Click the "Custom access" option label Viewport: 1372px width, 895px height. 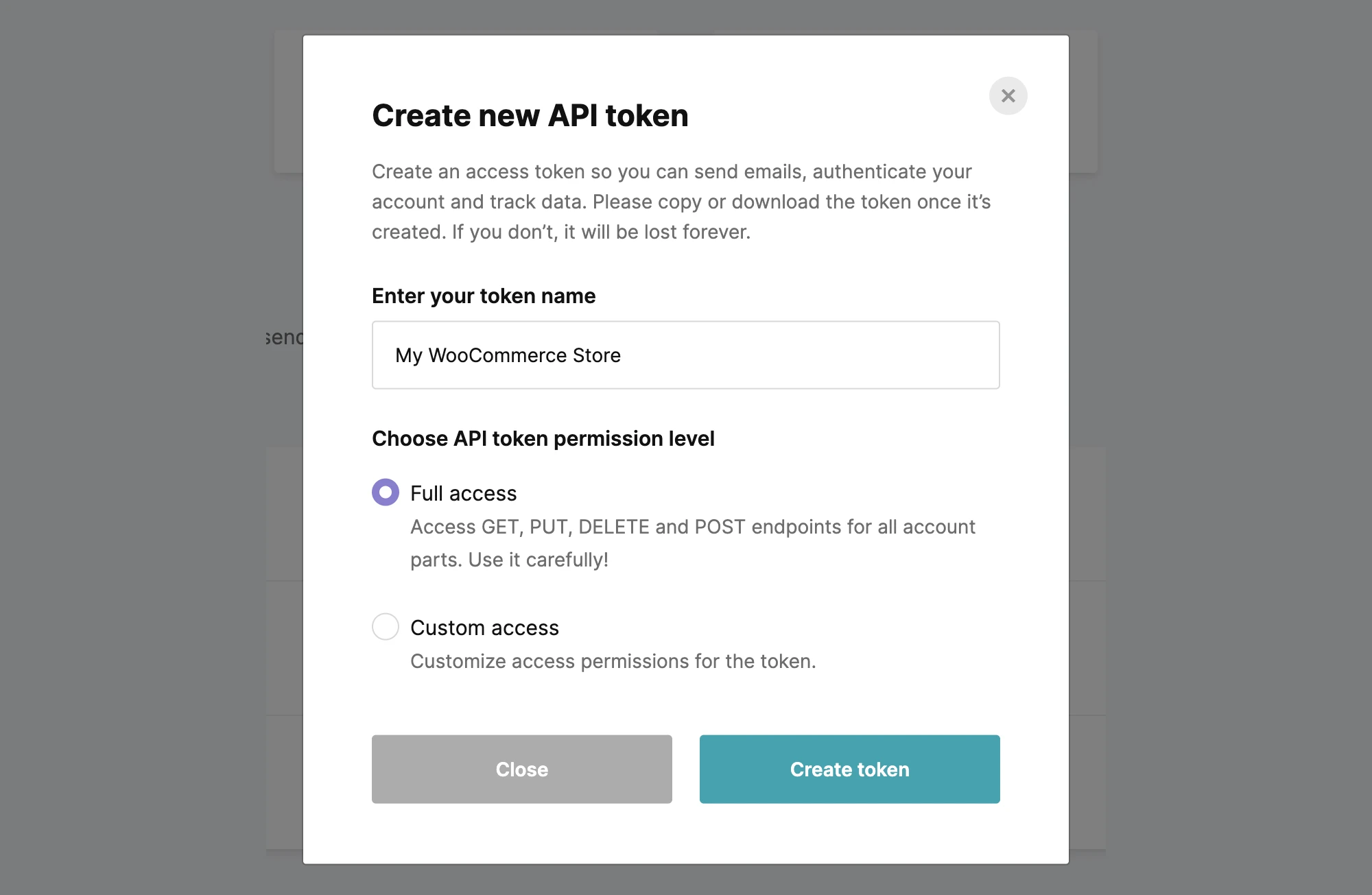pyautogui.click(x=484, y=628)
